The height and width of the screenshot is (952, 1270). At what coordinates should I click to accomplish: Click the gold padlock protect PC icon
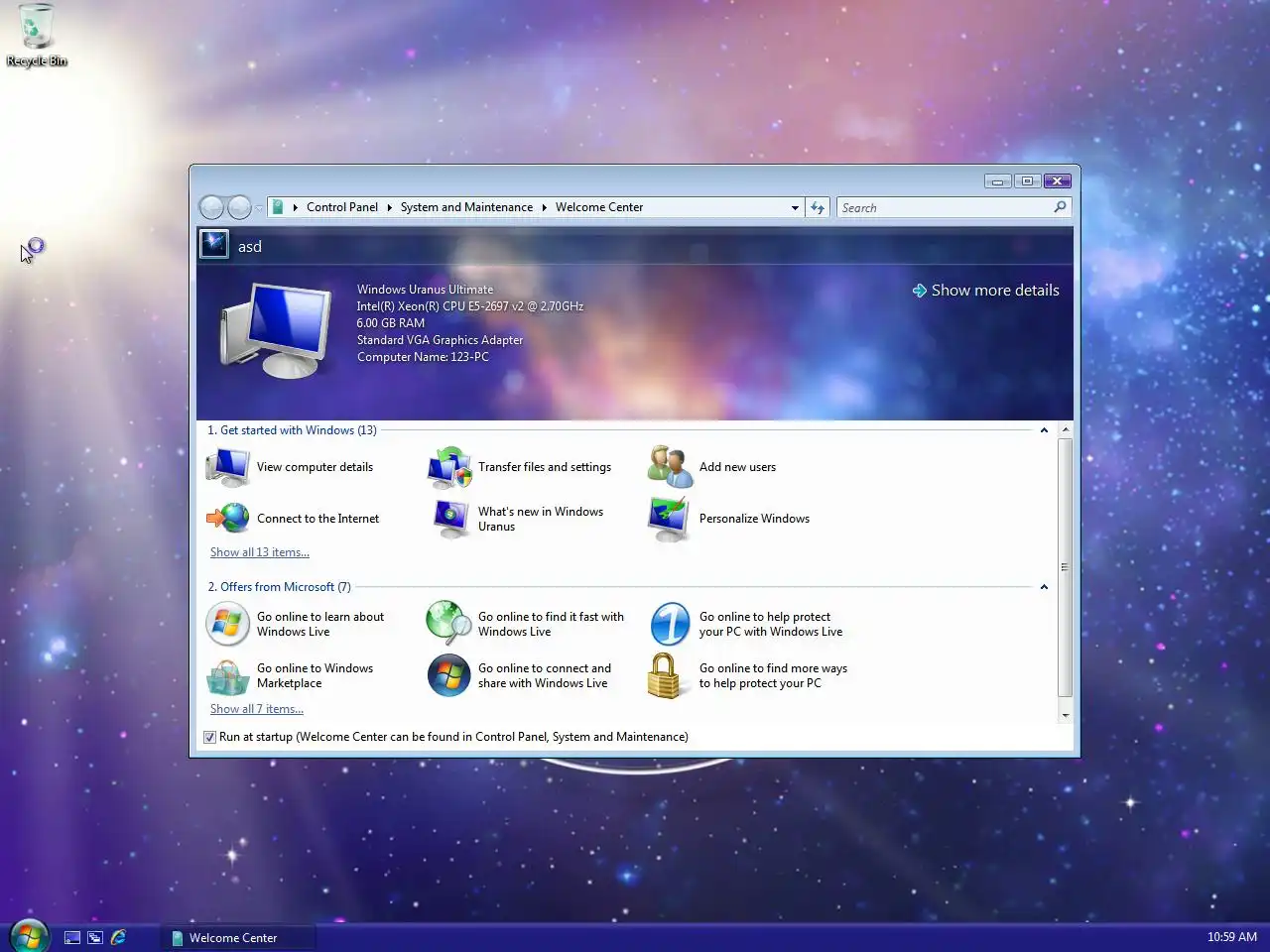[665, 675]
